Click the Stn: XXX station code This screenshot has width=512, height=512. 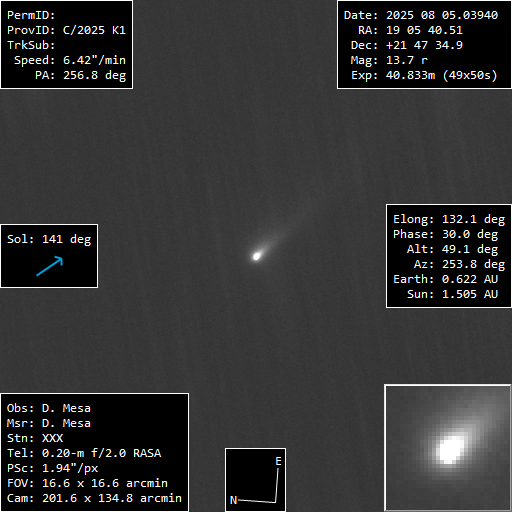[x=35, y=438]
